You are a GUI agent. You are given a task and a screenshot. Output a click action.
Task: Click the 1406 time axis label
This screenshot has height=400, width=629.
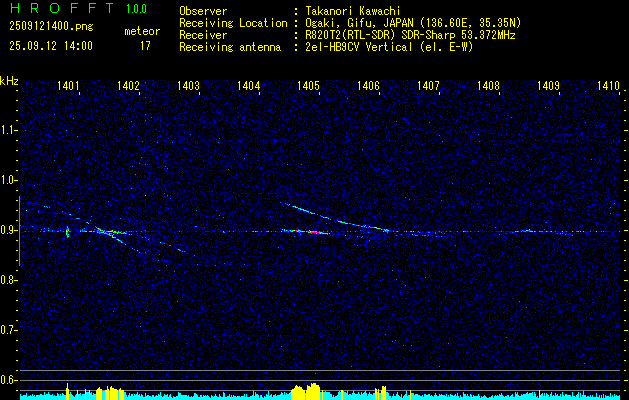pyautogui.click(x=368, y=85)
